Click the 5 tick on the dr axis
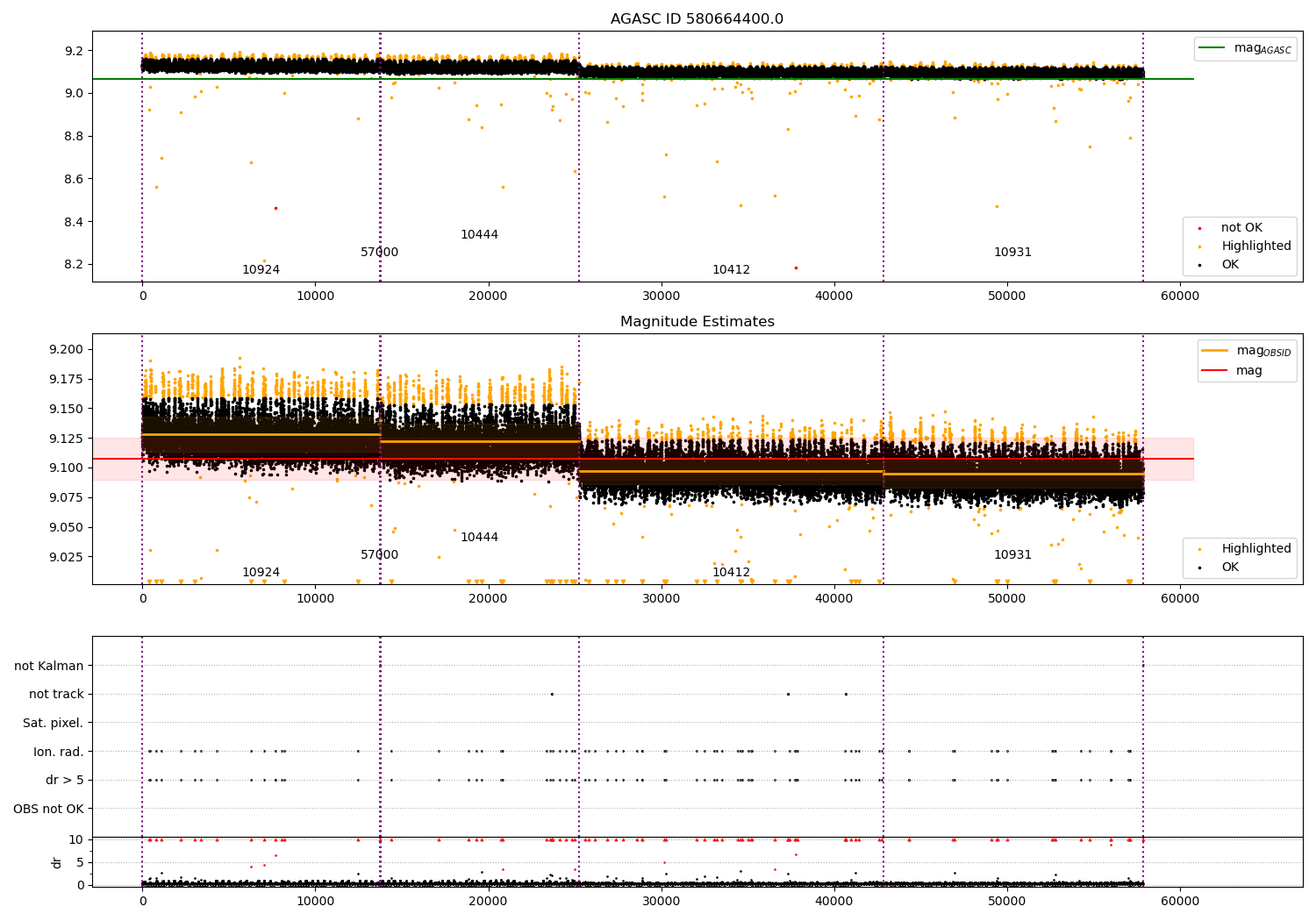This screenshot has width=1316, height=921. pos(80,862)
